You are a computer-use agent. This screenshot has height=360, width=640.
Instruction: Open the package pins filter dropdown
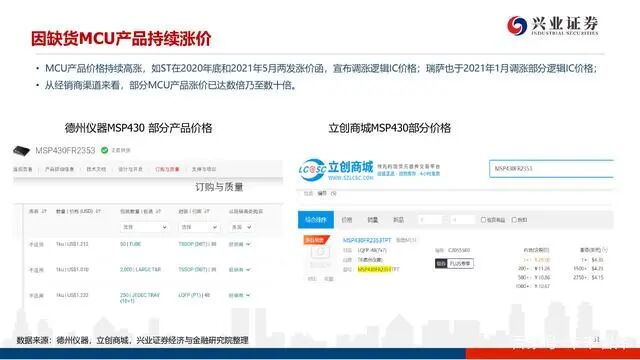pyautogui.click(x=199, y=227)
